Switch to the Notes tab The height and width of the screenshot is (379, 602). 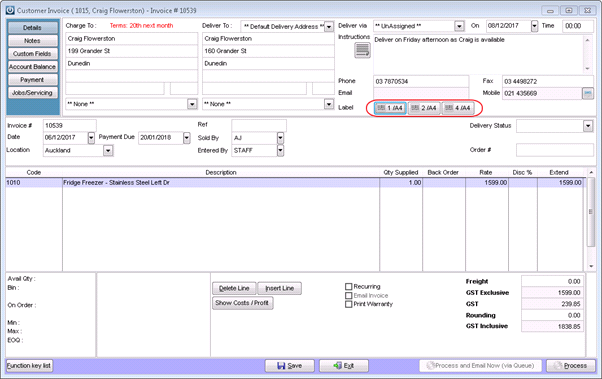click(32, 41)
